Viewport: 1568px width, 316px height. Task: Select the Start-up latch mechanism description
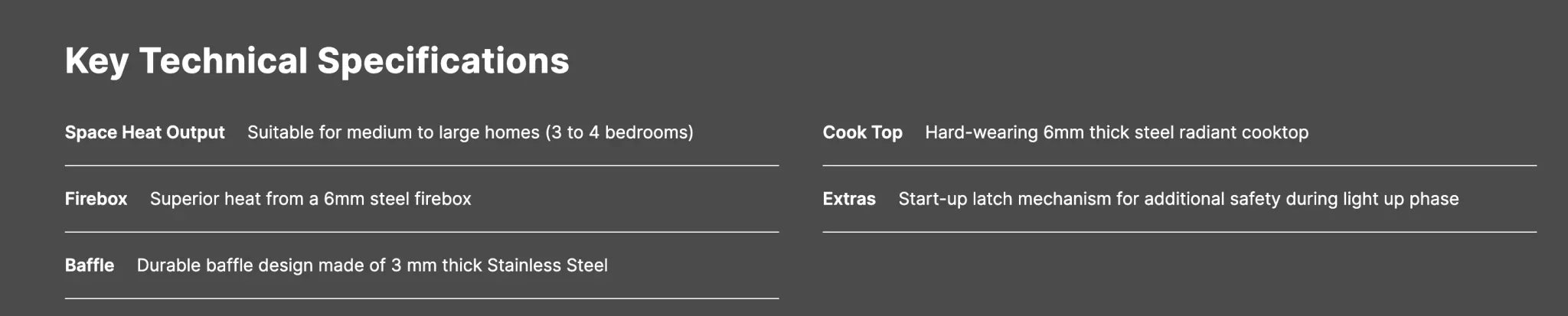coord(1178,199)
